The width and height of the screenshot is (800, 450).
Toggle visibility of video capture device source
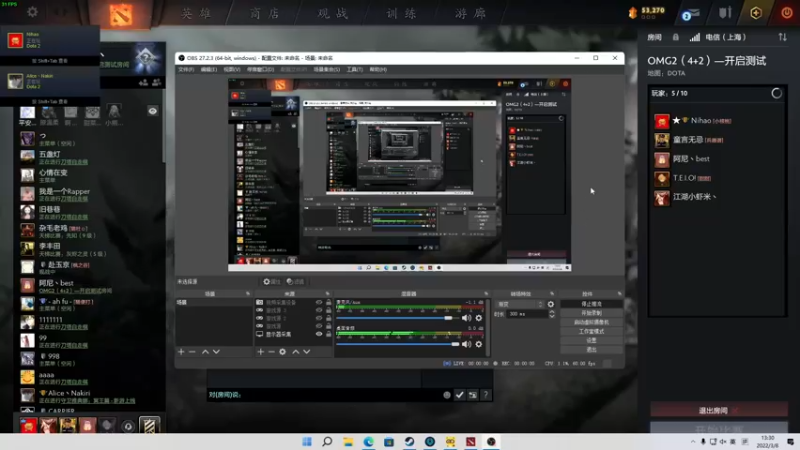(x=319, y=303)
